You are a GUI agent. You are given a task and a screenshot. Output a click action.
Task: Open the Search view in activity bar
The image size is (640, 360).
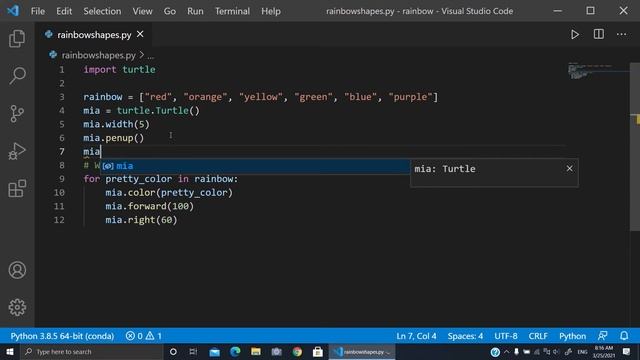(17, 76)
